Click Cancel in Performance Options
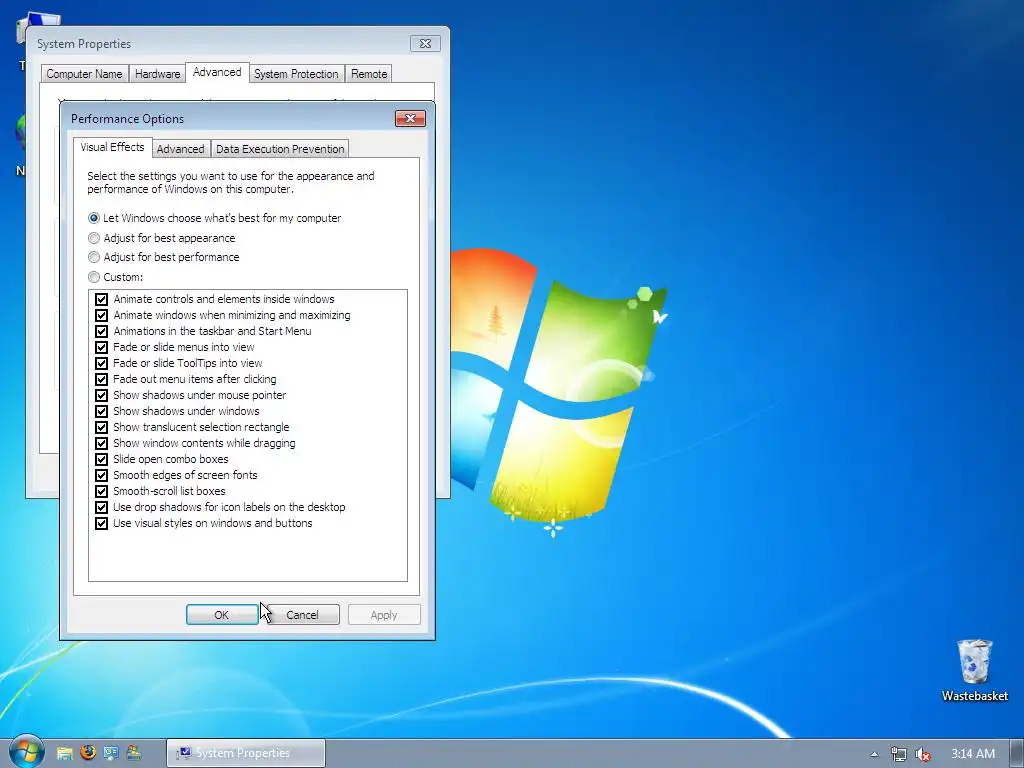The image size is (1024, 768). pyautogui.click(x=302, y=615)
